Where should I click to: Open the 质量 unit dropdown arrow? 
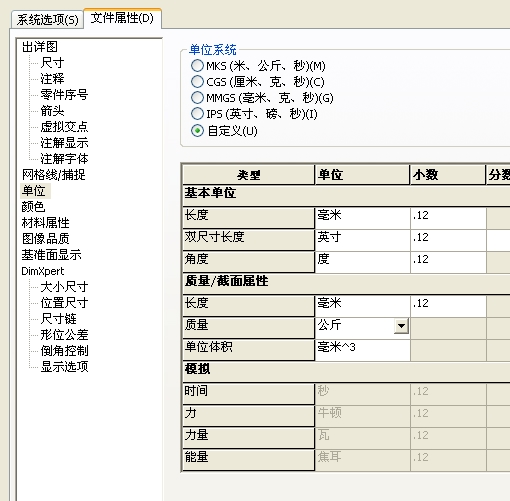401,326
